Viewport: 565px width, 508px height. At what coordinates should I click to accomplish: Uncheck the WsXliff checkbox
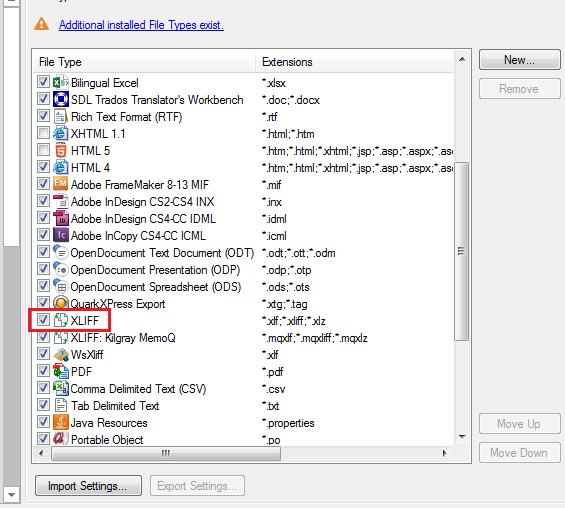pyautogui.click(x=43, y=354)
